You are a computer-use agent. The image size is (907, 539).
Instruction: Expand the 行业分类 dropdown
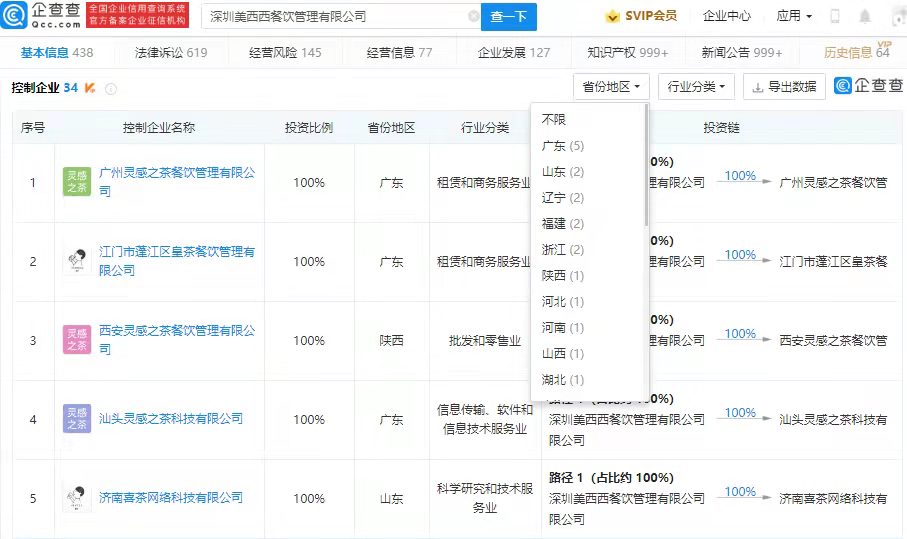click(696, 87)
